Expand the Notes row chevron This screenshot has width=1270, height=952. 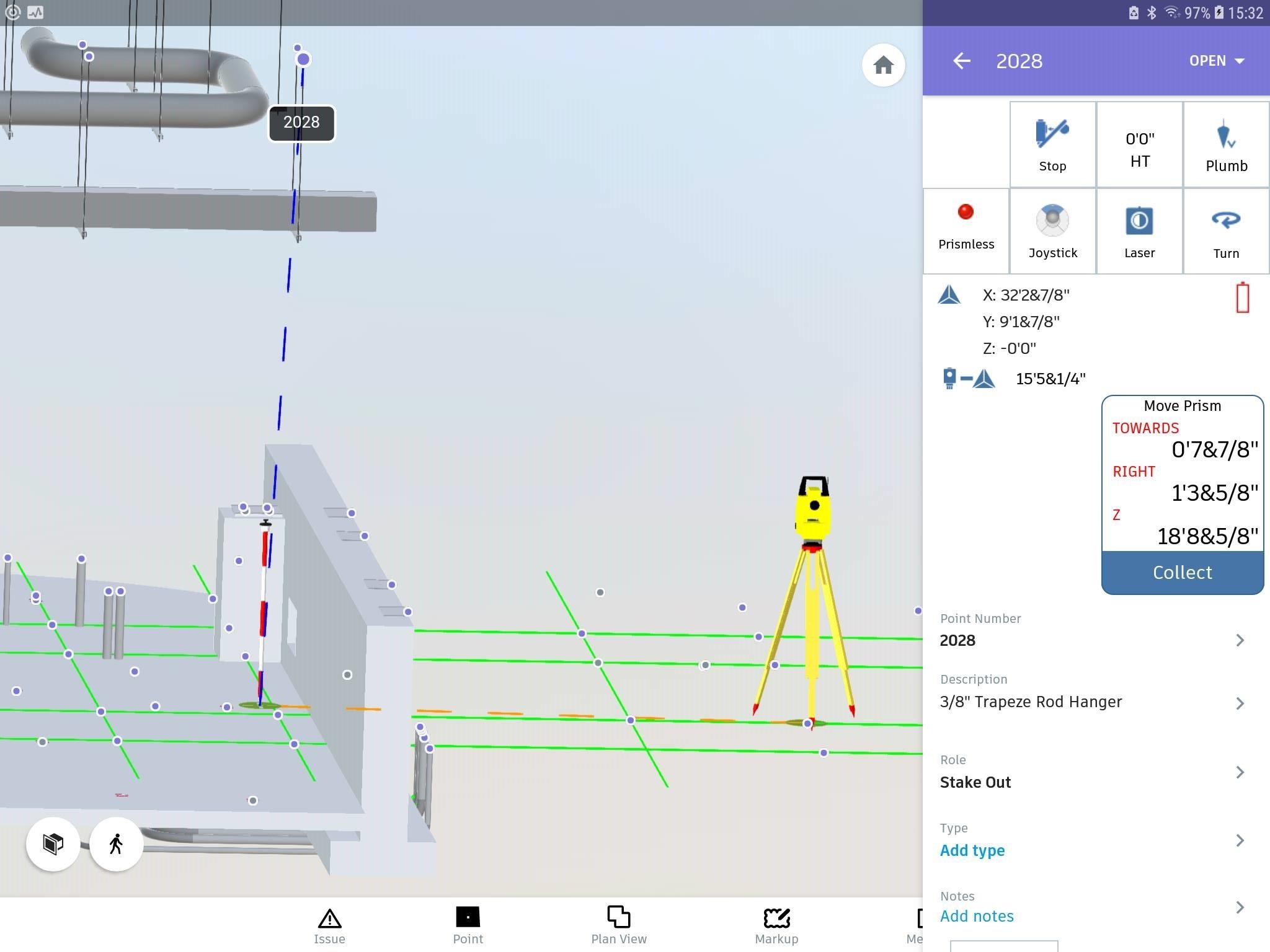point(1240,907)
